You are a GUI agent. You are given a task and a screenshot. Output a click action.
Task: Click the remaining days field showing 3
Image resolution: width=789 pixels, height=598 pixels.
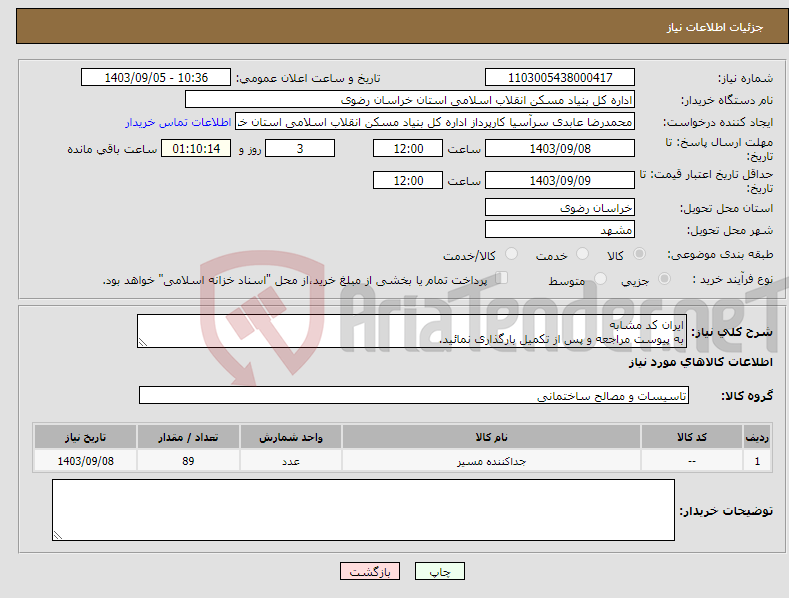[300, 148]
